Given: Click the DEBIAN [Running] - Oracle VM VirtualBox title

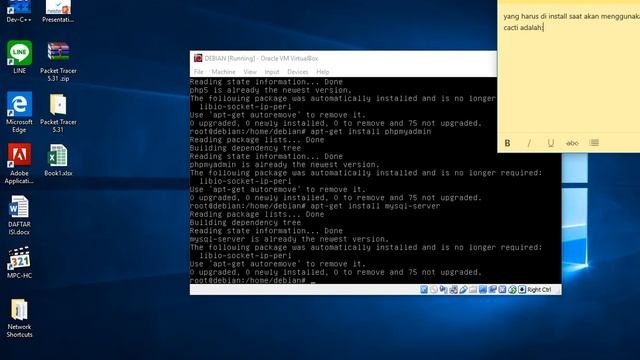Looking at the screenshot, I should pyautogui.click(x=261, y=58).
